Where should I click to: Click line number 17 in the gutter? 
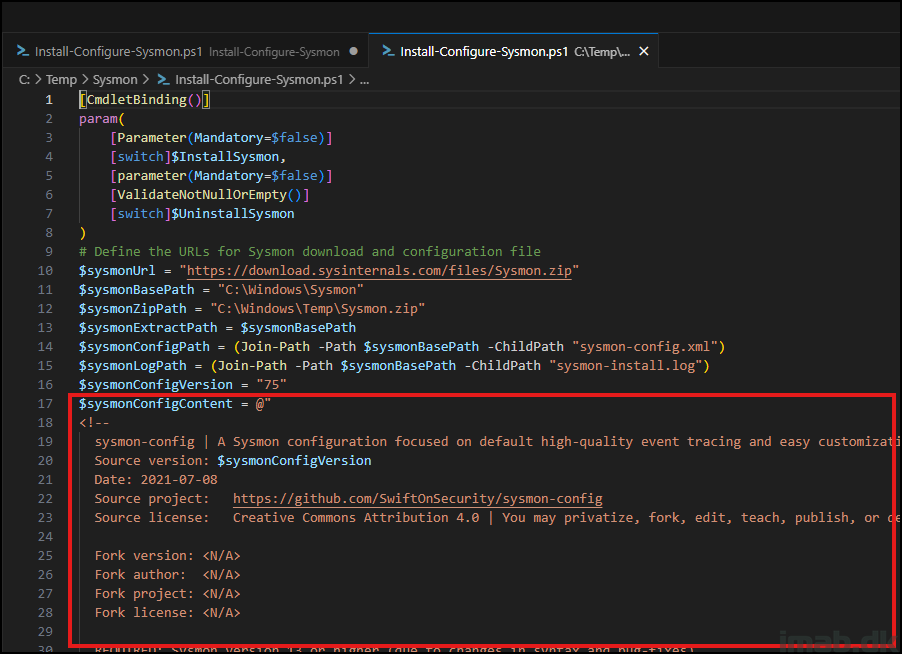click(45, 404)
